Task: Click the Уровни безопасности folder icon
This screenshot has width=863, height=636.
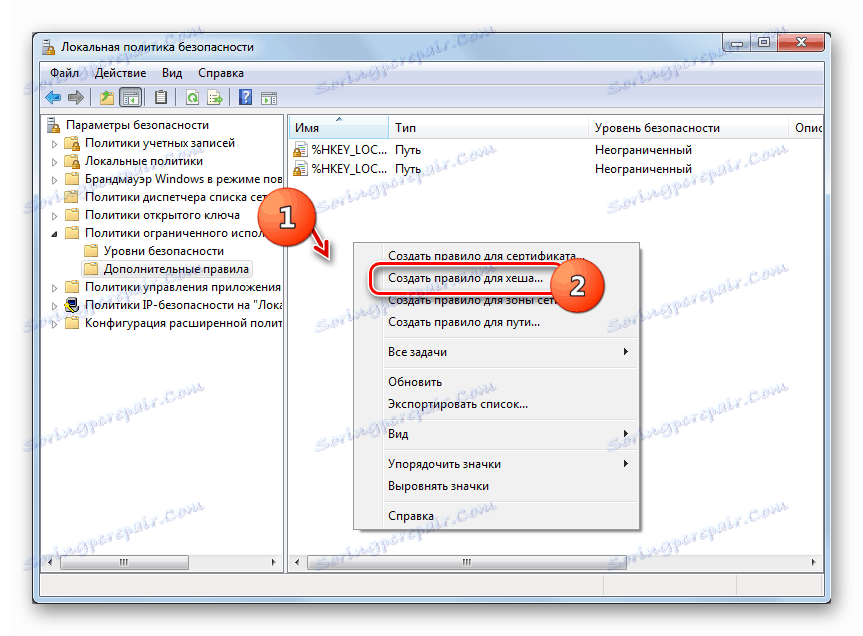Action: (x=91, y=251)
